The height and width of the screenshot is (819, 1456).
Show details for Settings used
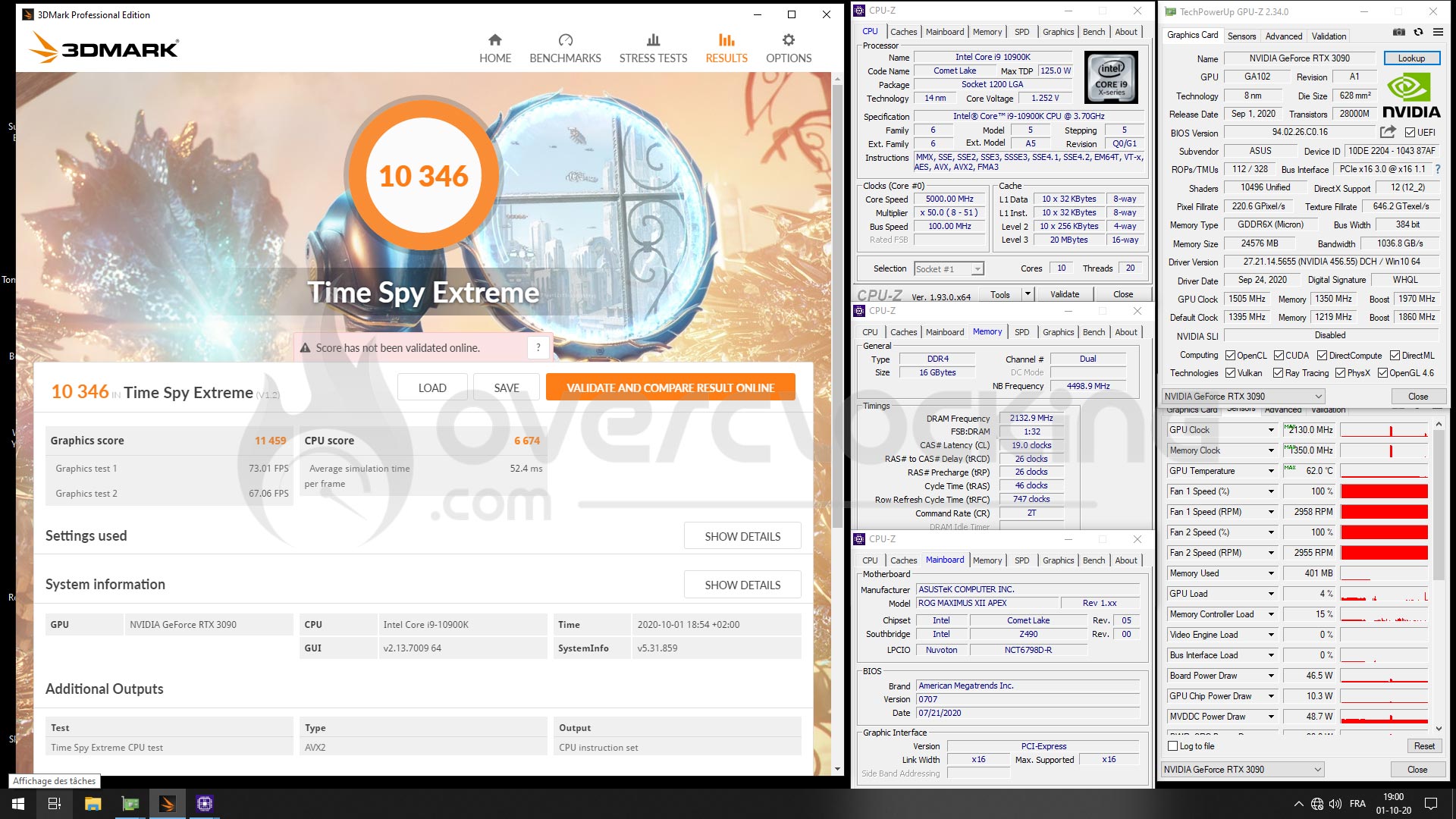click(742, 536)
